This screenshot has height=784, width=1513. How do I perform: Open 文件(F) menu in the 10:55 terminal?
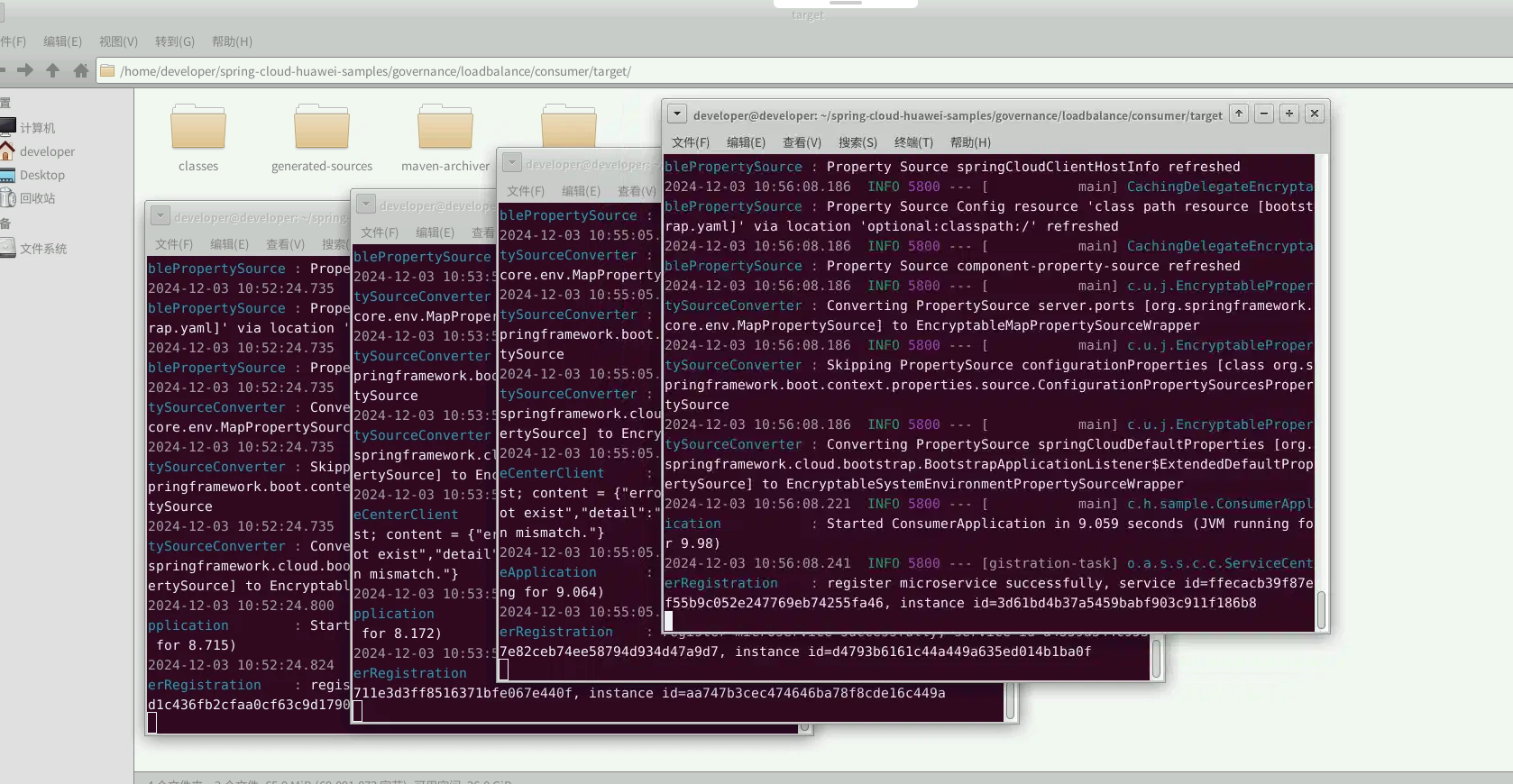(x=526, y=191)
